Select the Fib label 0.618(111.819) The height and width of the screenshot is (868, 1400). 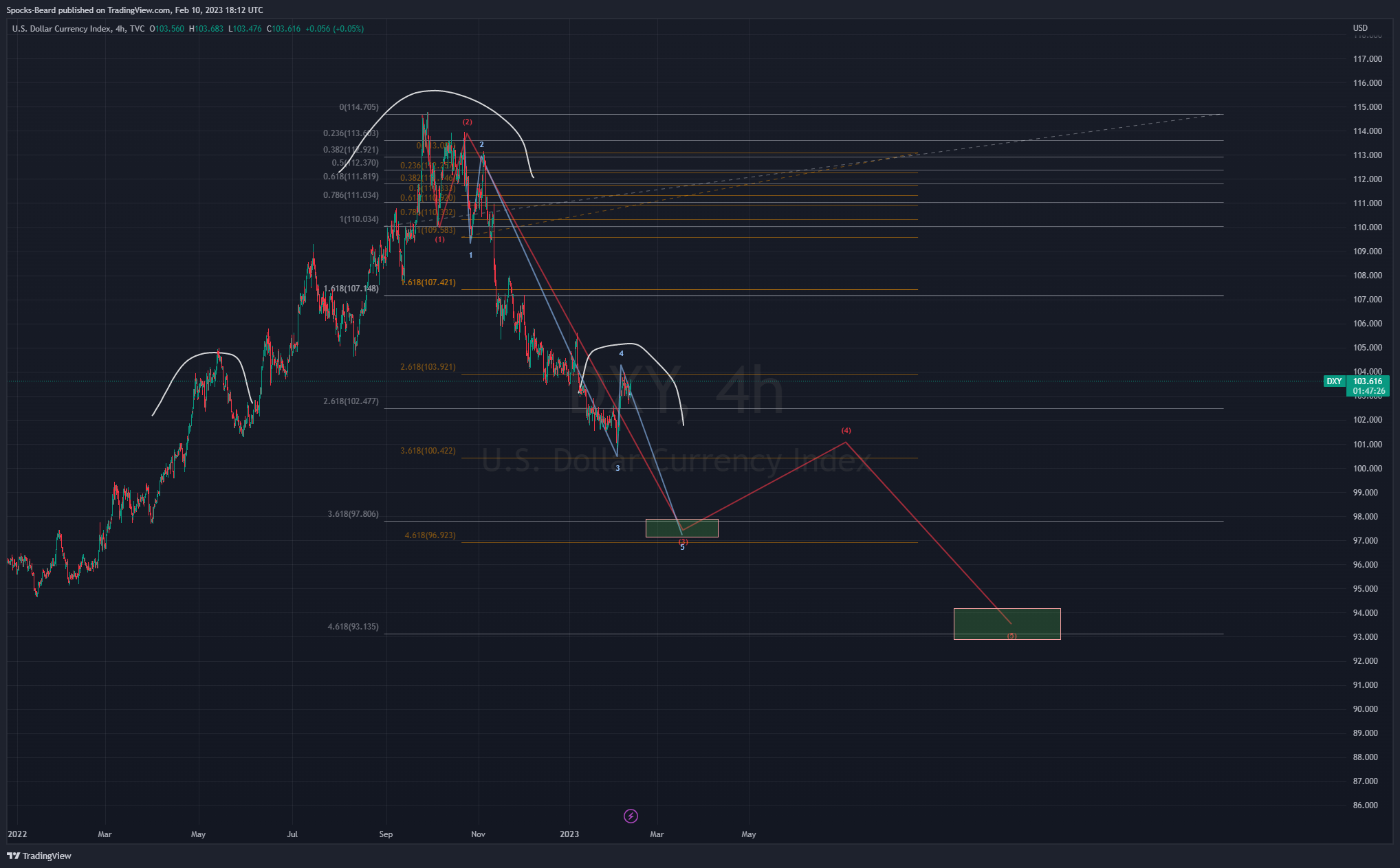351,177
